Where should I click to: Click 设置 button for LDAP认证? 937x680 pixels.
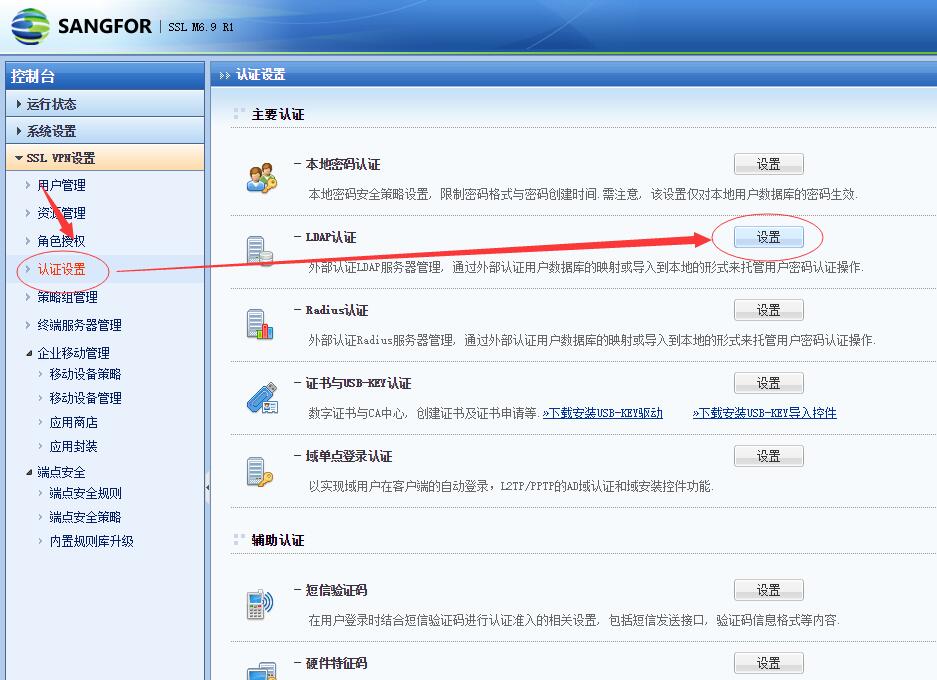point(768,237)
